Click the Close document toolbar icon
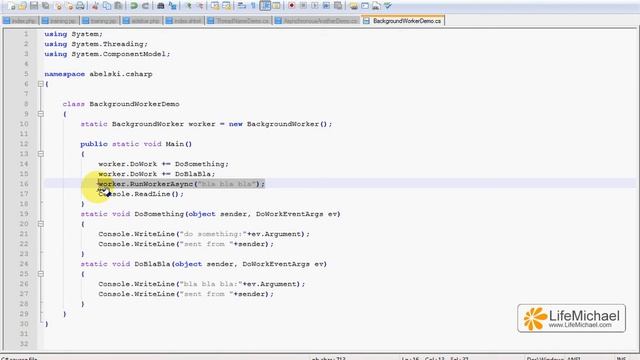Image resolution: width=640 pixels, height=360 pixels. [59, 6]
